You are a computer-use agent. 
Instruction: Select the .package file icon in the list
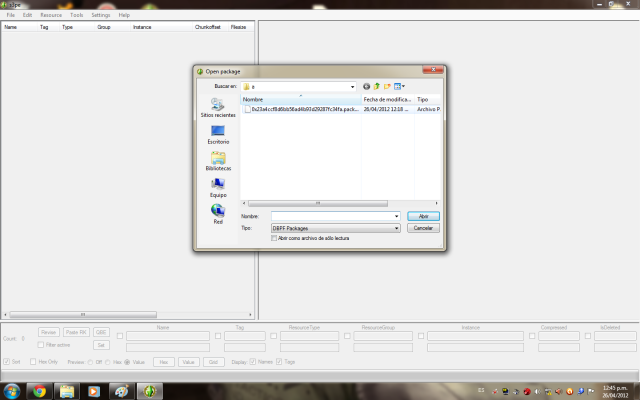coord(247,109)
